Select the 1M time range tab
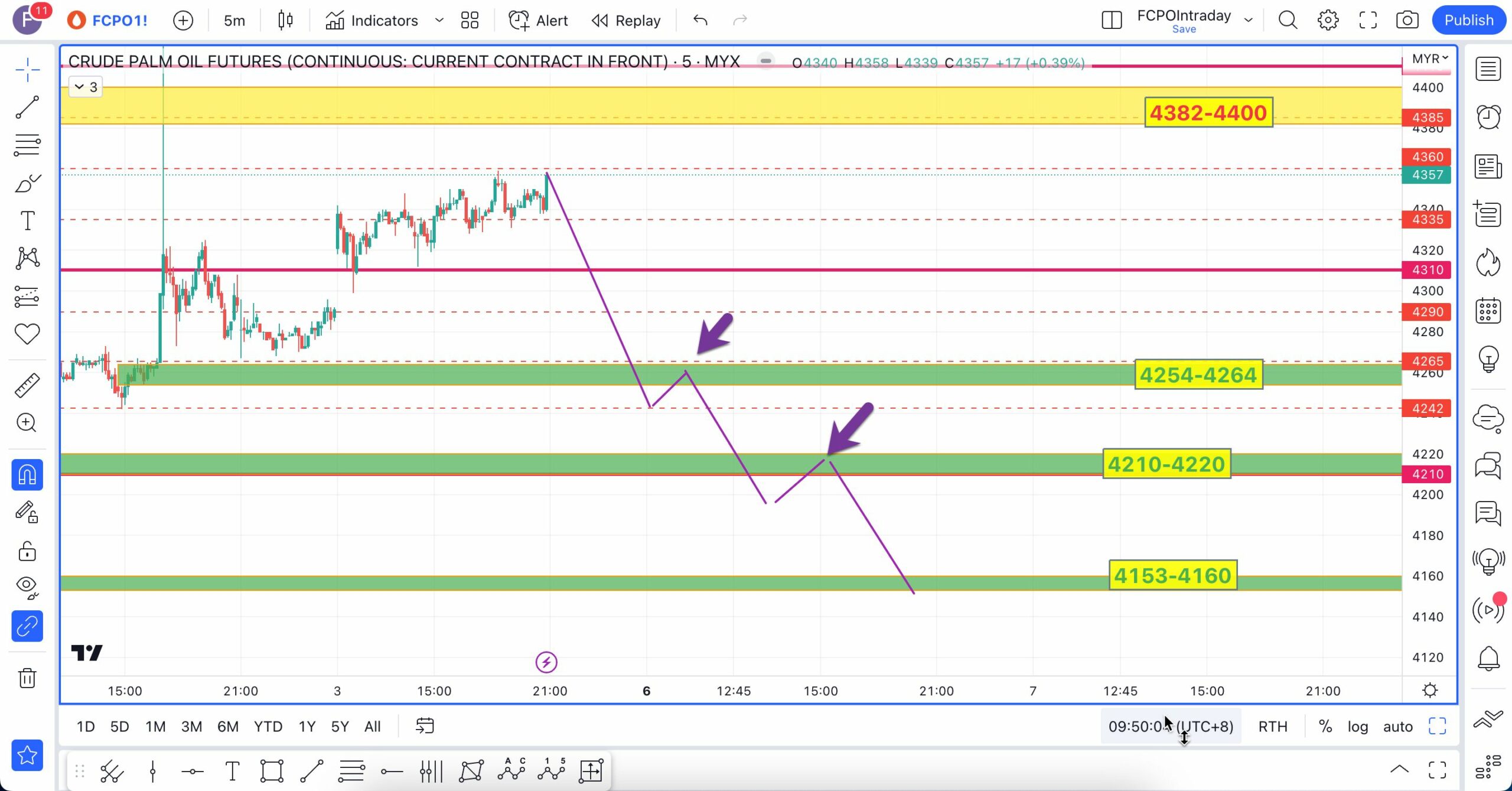 click(155, 726)
